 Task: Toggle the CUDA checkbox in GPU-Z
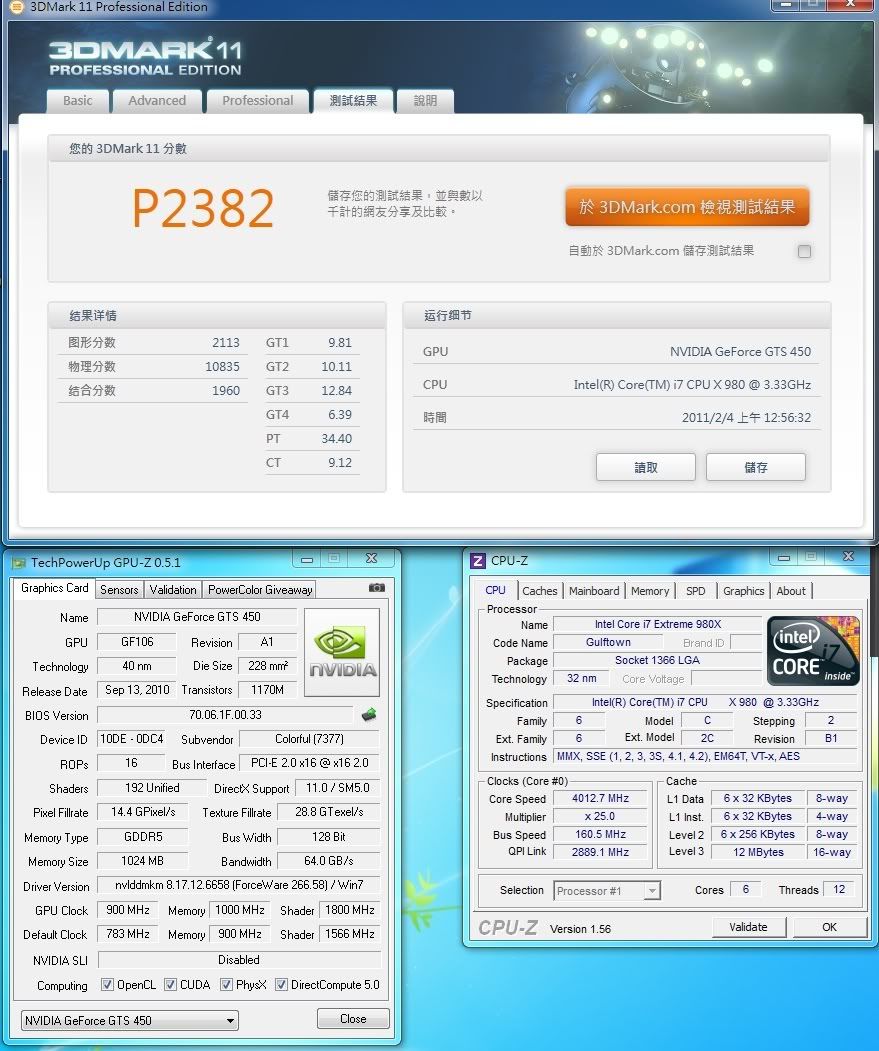pyautogui.click(x=170, y=985)
